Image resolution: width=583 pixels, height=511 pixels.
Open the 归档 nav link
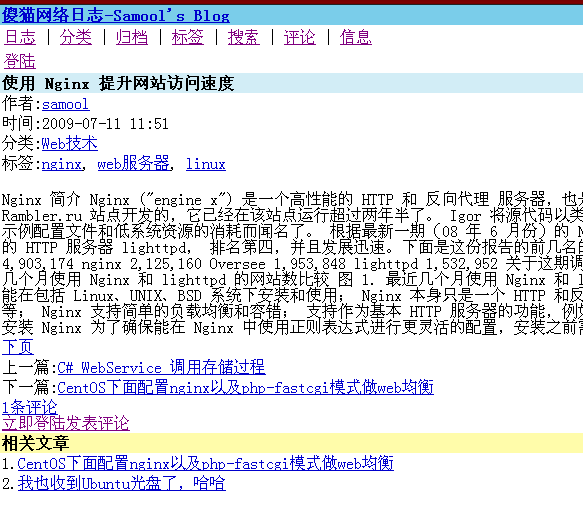coord(132,37)
